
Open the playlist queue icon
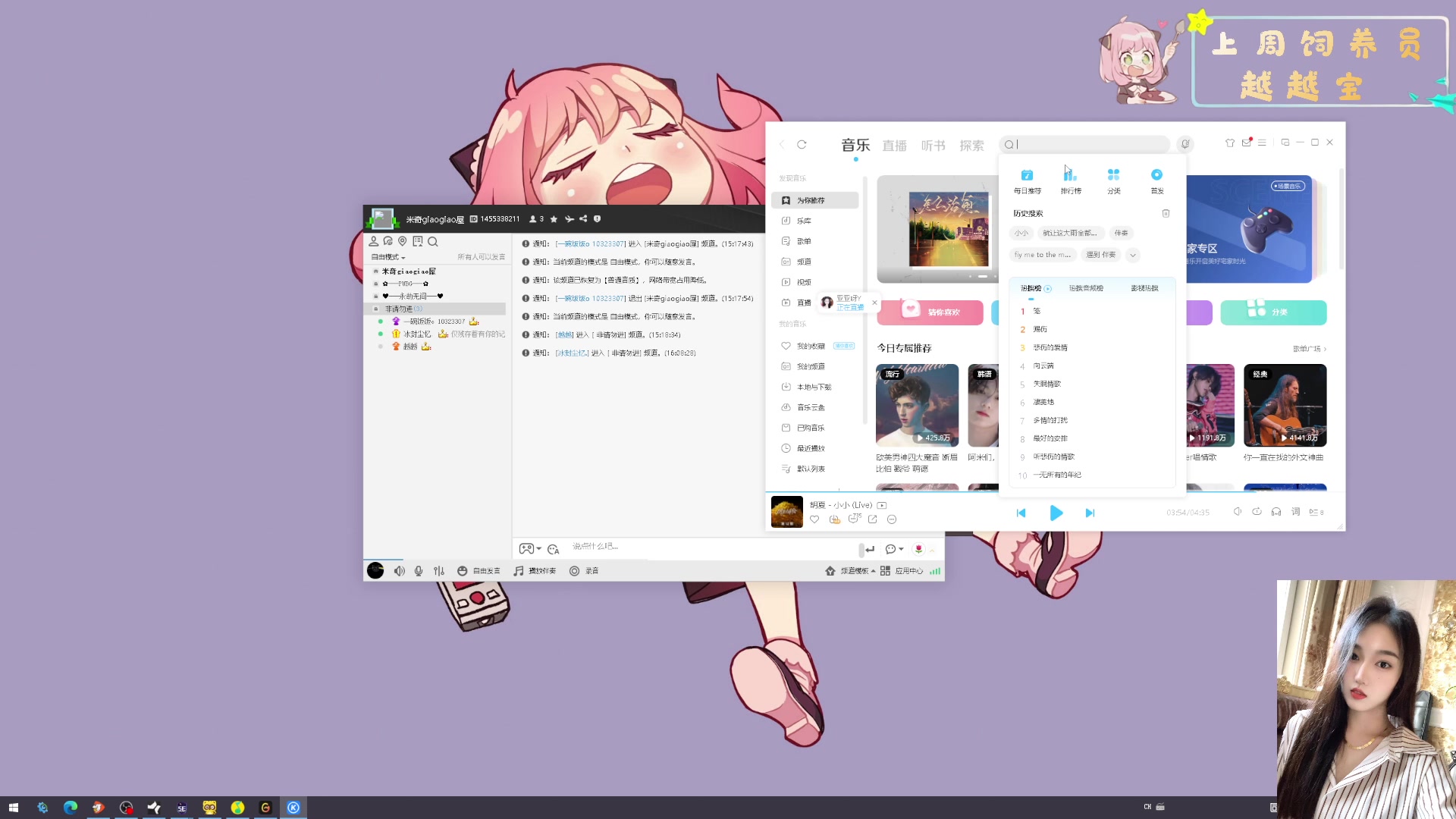(1316, 512)
